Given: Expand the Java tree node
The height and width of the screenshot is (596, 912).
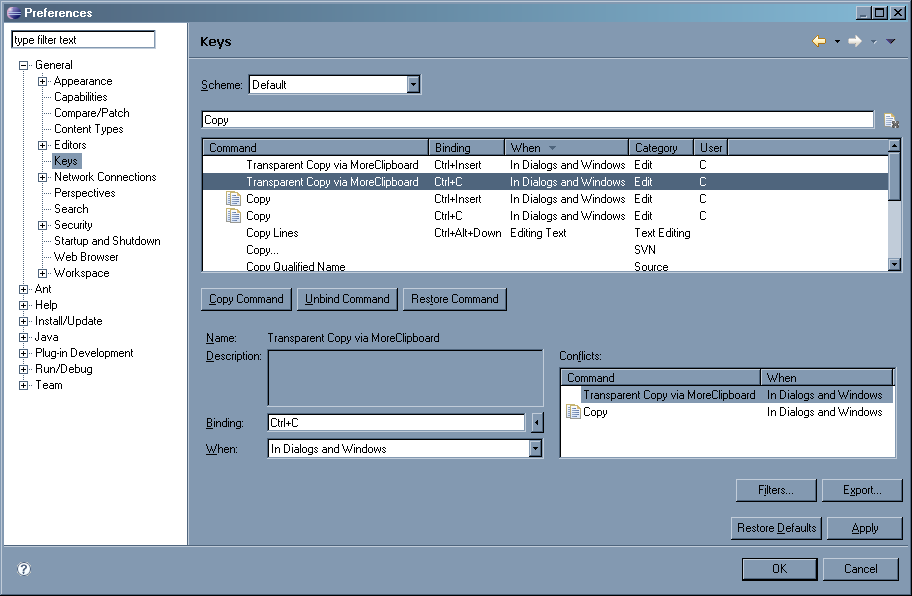Looking at the screenshot, I should pos(24,337).
